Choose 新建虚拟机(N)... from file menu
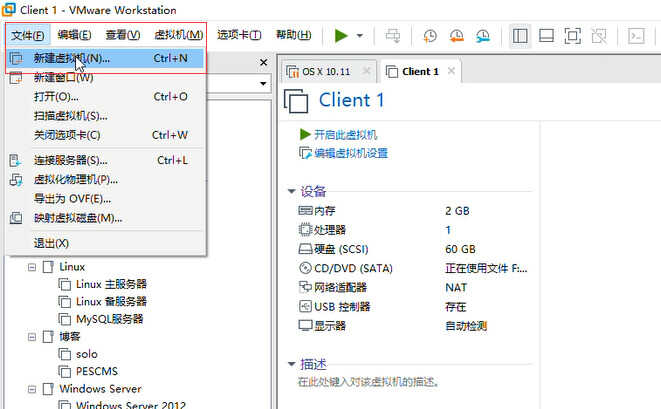This screenshot has height=409, width=661. point(105,58)
